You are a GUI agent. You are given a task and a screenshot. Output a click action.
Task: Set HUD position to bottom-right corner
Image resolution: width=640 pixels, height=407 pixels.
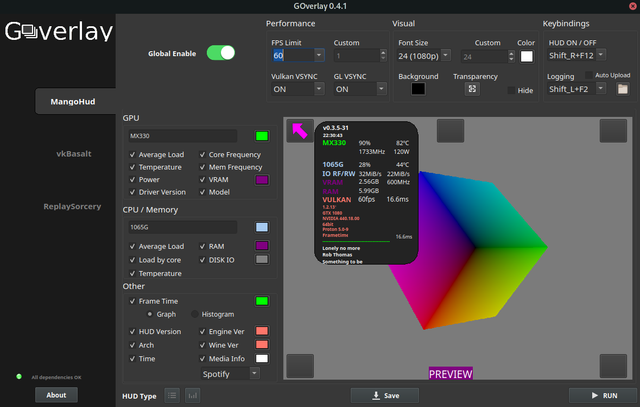613,365
